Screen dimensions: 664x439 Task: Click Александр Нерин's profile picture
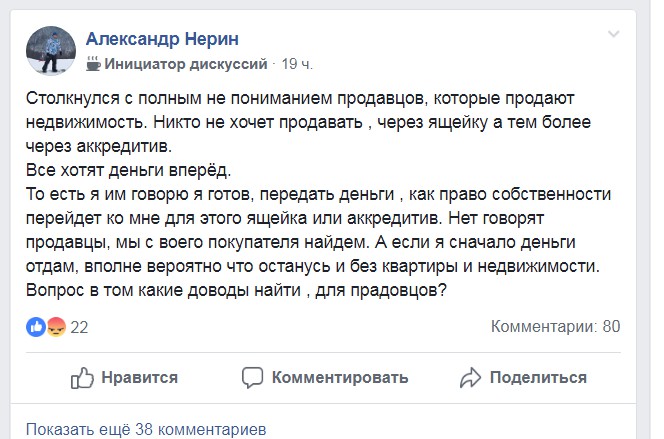point(46,50)
